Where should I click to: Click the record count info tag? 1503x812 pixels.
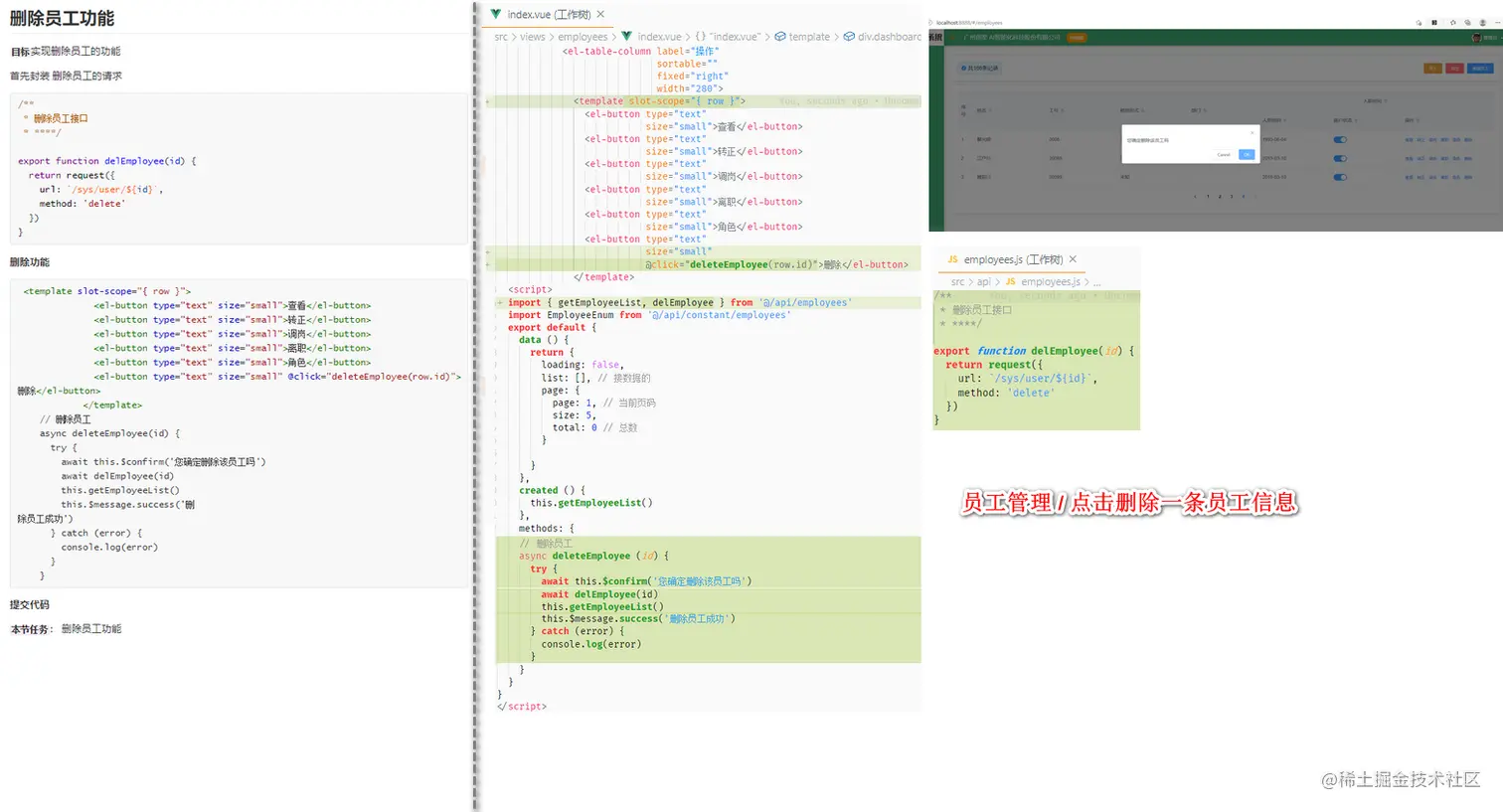(980, 69)
